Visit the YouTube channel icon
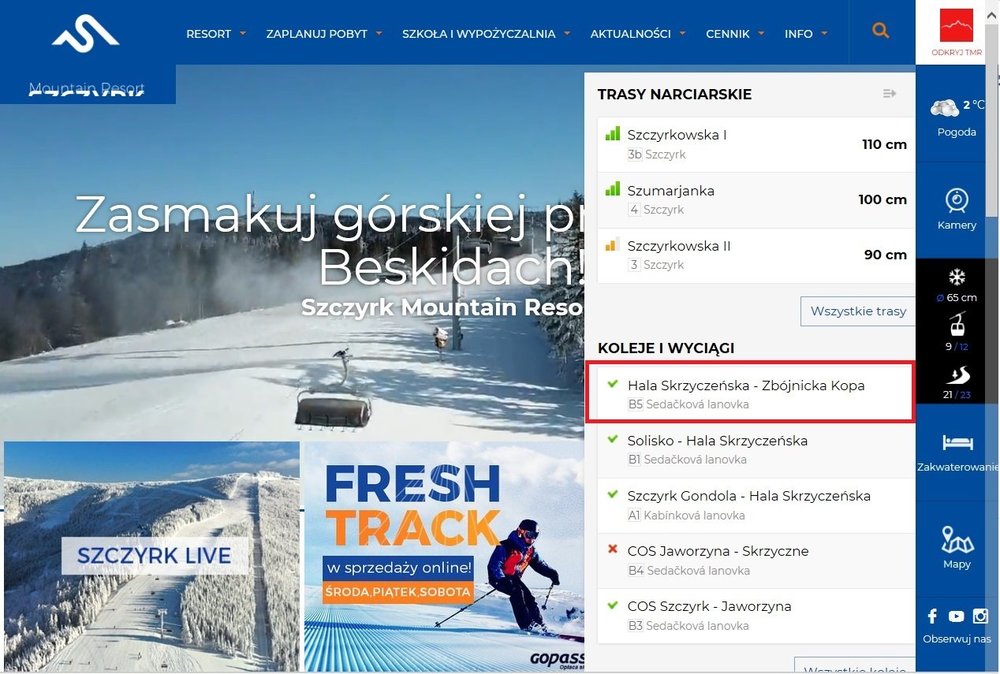Viewport: 1000px width, 674px height. (956, 616)
